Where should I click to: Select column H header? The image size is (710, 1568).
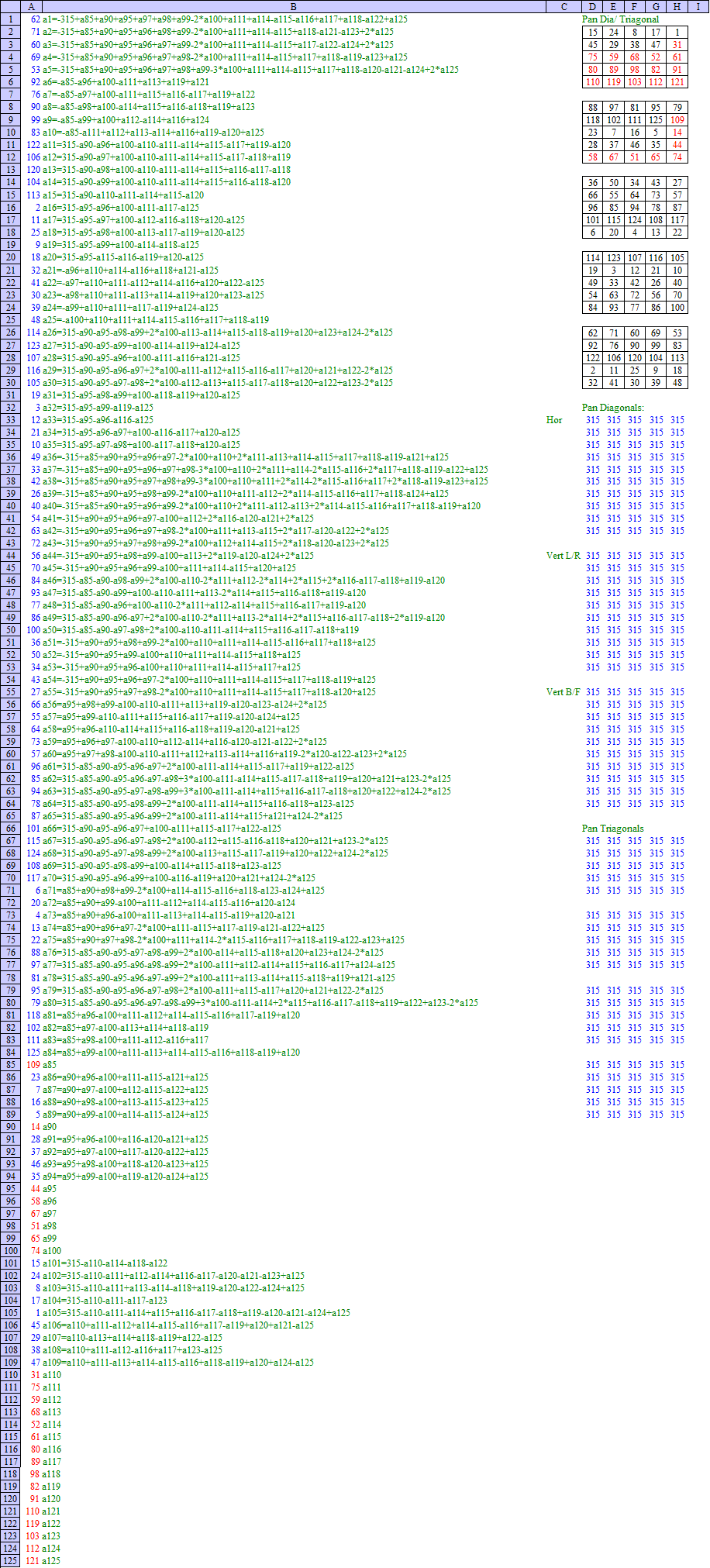coord(677,6)
